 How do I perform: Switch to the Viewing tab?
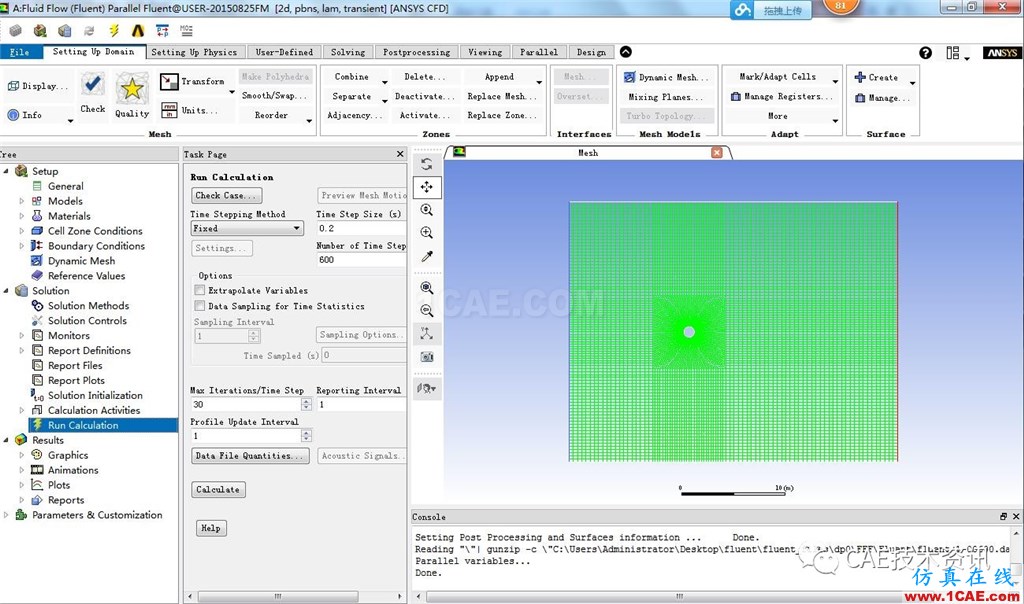point(485,52)
